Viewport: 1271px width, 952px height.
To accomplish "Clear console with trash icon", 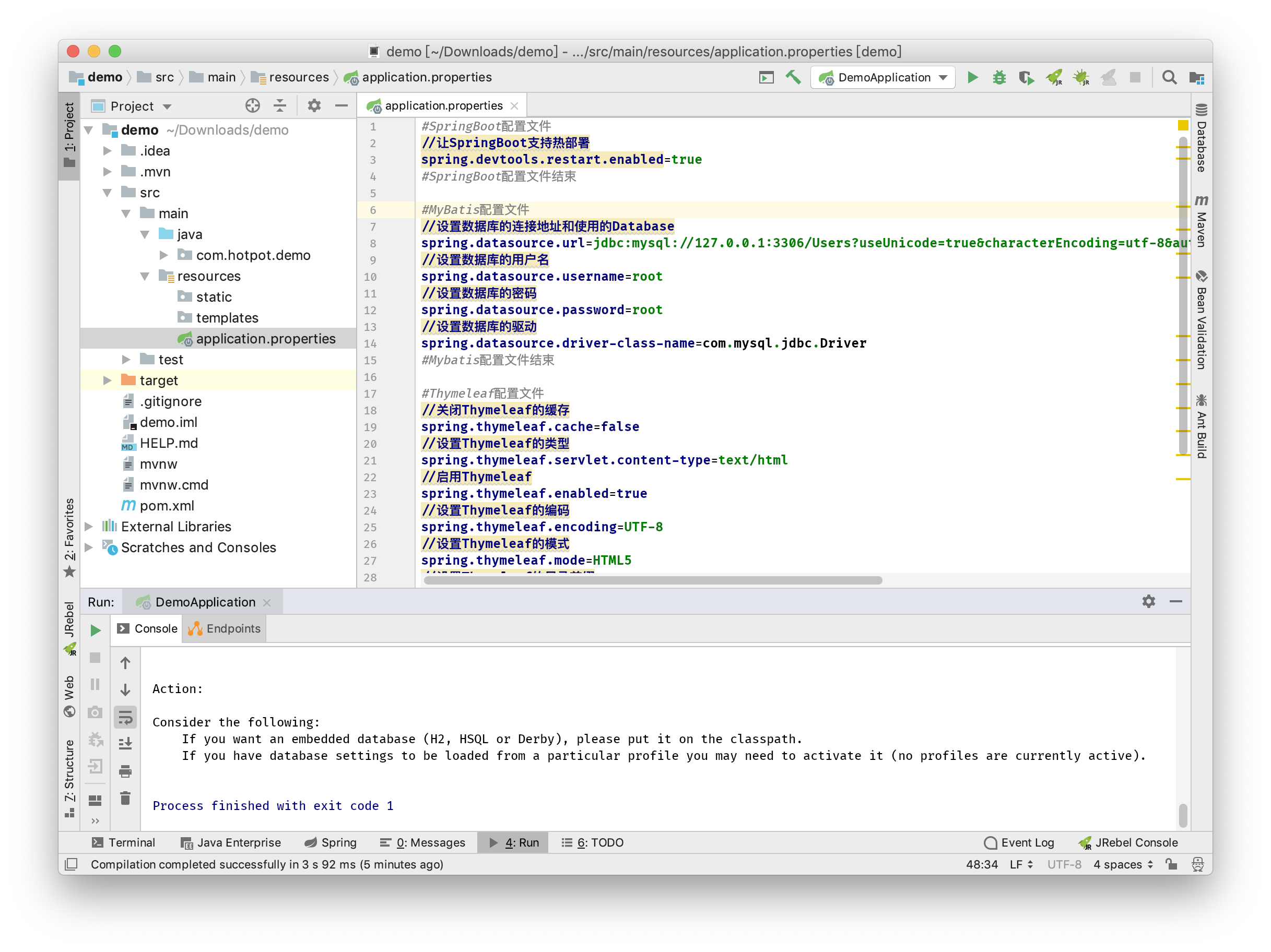I will 125,798.
